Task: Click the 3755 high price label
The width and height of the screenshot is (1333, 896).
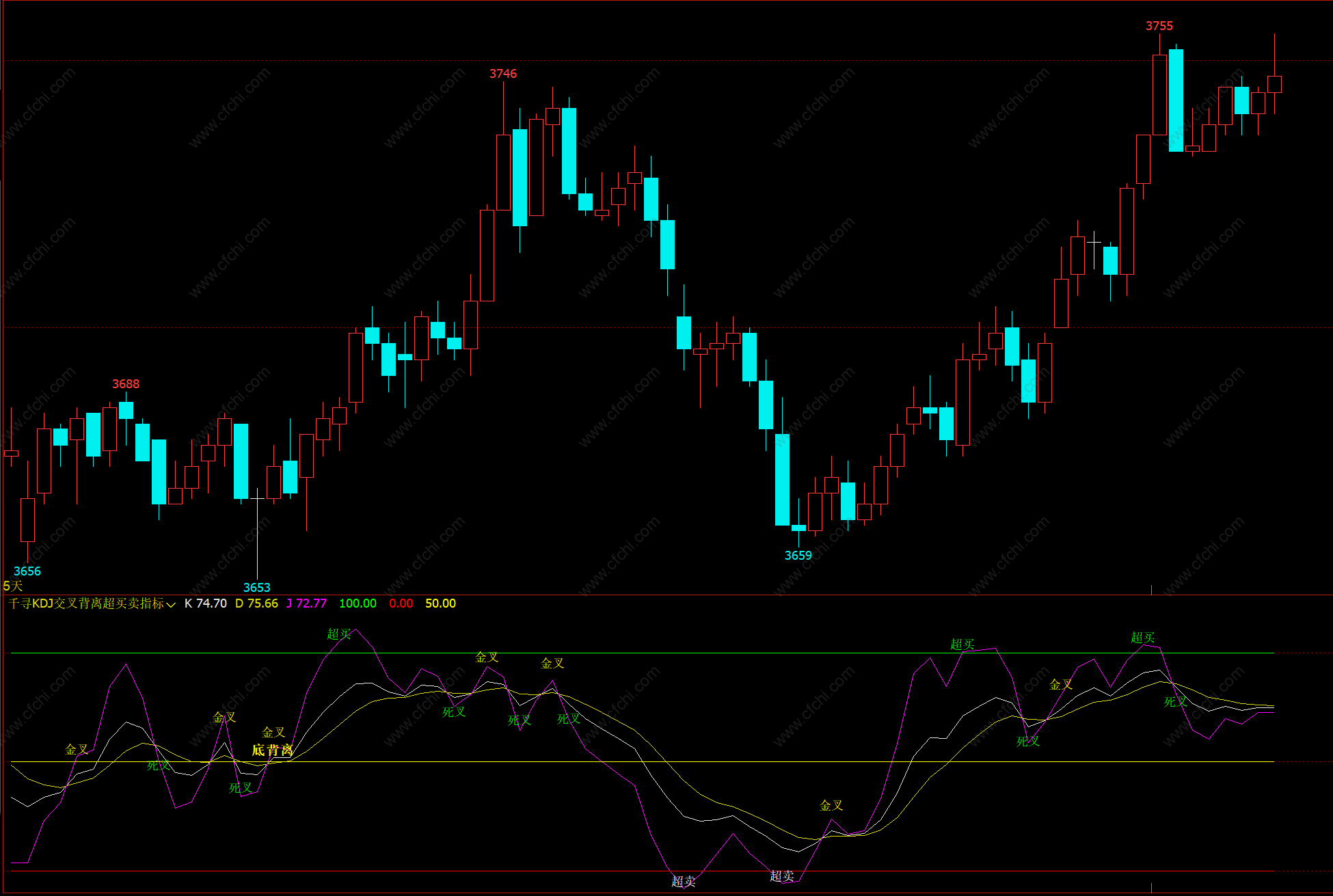Action: point(1159,26)
